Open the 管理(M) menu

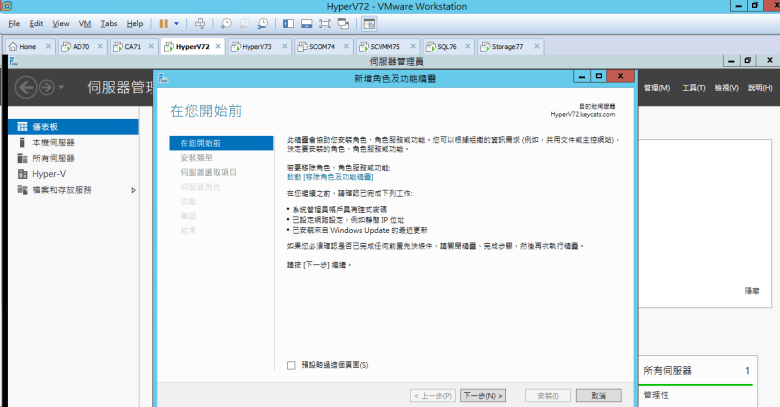(x=656, y=88)
